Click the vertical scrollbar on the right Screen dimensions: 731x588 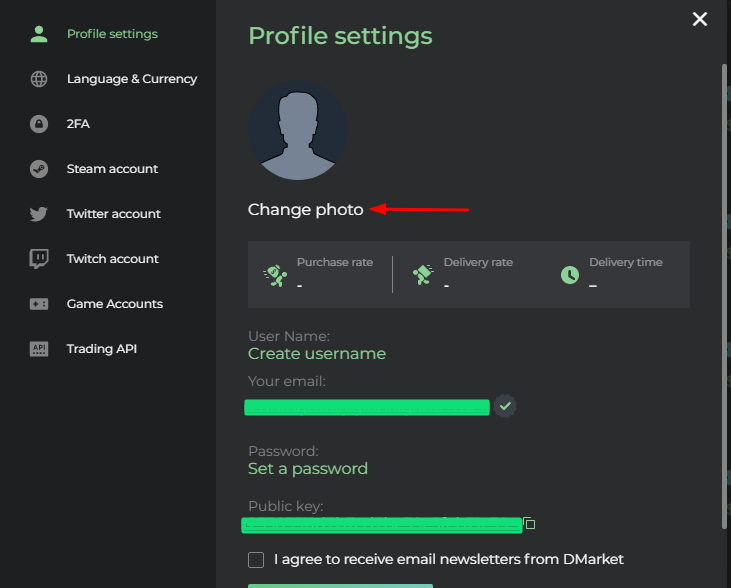pos(724,296)
